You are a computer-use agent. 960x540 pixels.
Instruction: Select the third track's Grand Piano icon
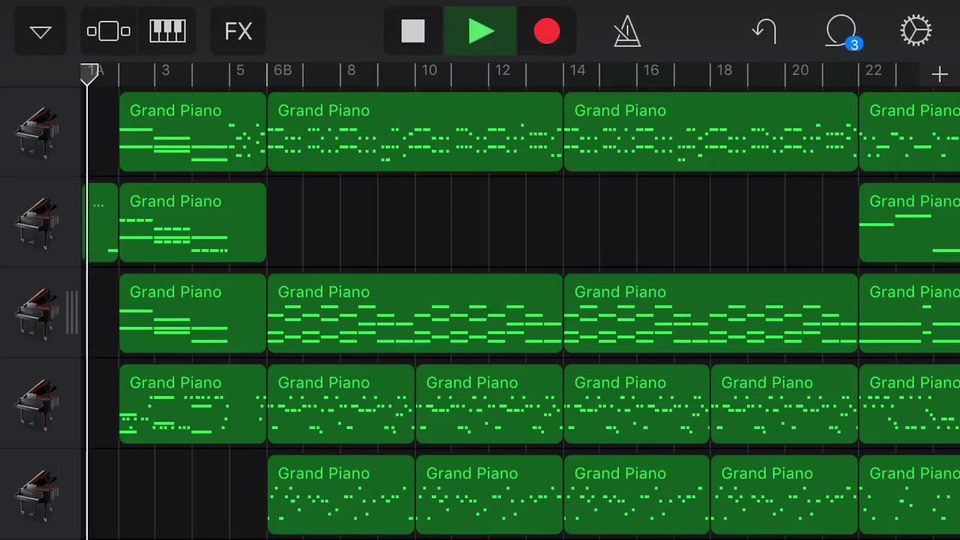pos(37,313)
